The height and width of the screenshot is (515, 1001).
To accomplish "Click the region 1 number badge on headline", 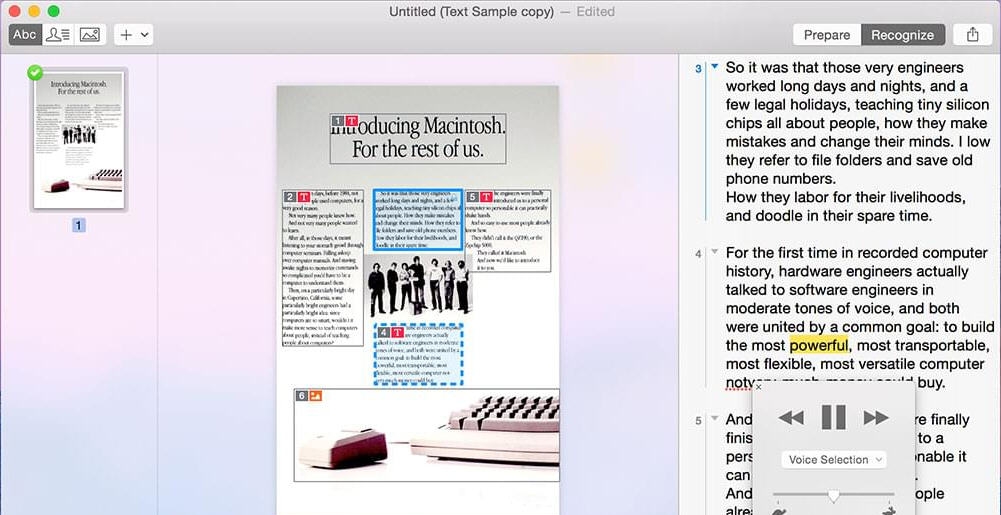I will coord(337,121).
